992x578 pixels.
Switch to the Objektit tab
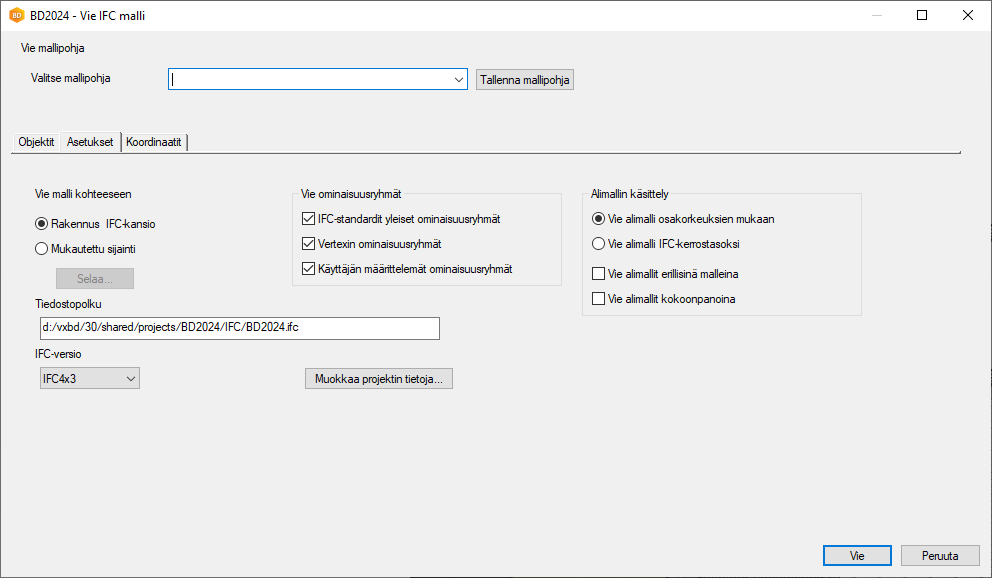click(36, 142)
